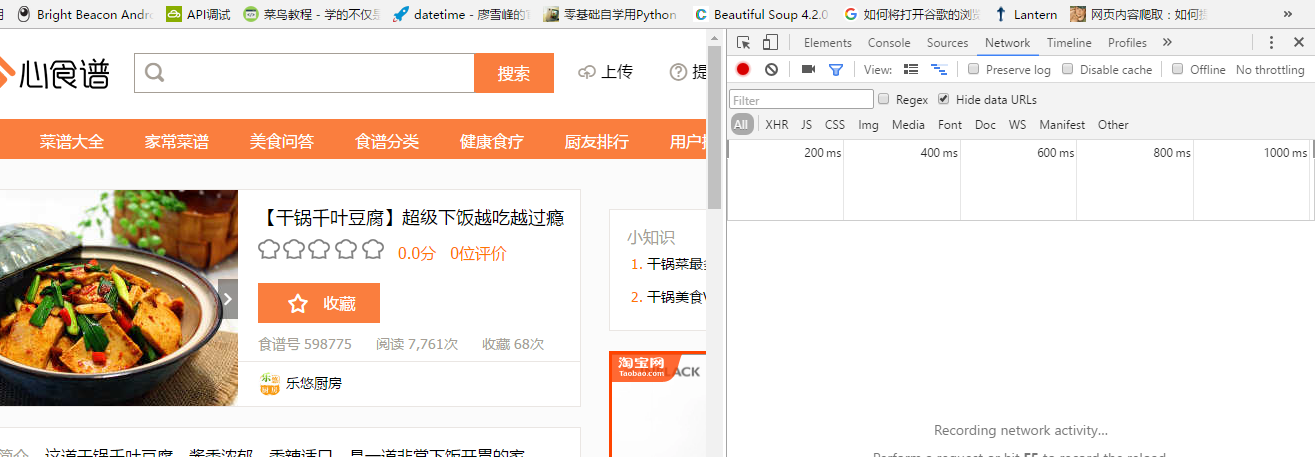Check the Disable cache option

[1068, 70]
